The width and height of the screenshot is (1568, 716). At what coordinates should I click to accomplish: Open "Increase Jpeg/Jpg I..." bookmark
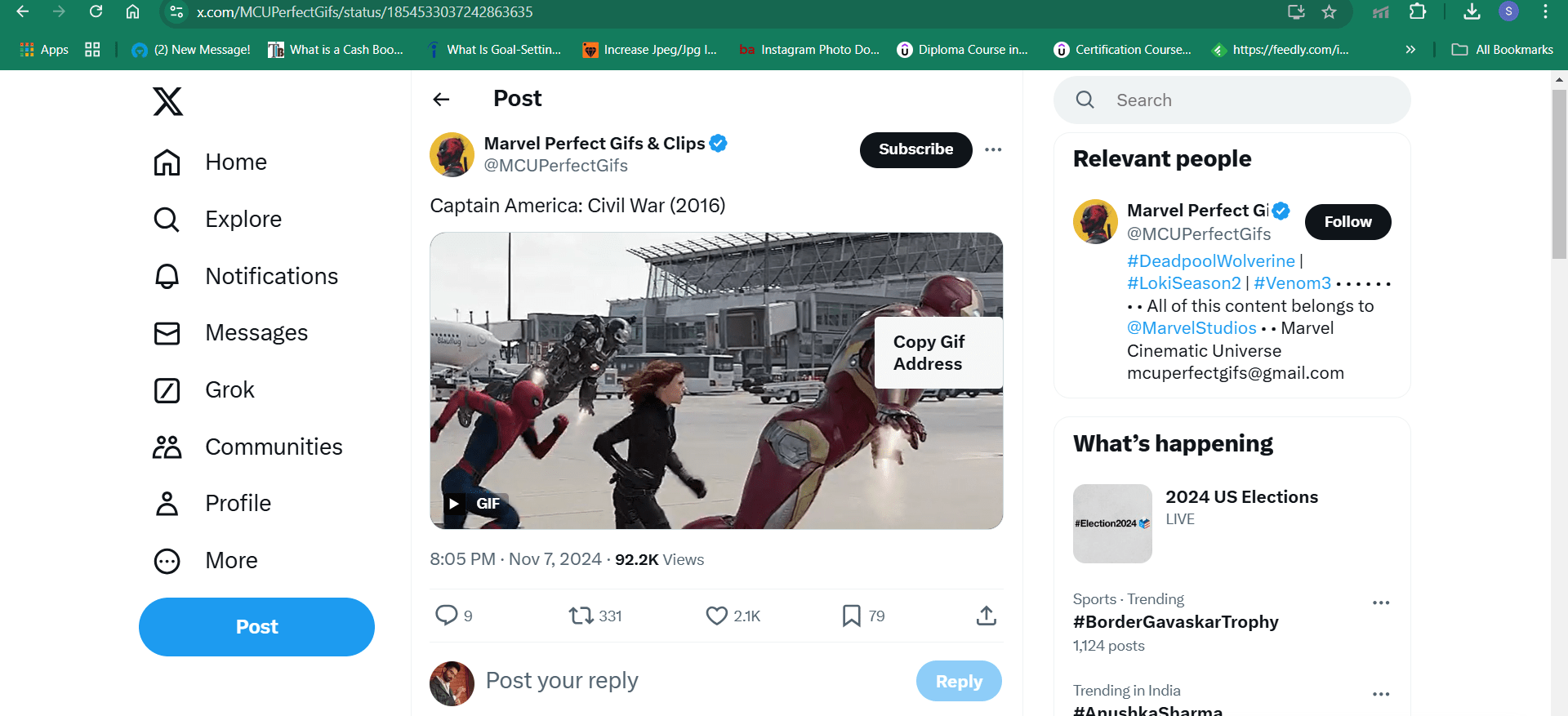point(649,50)
